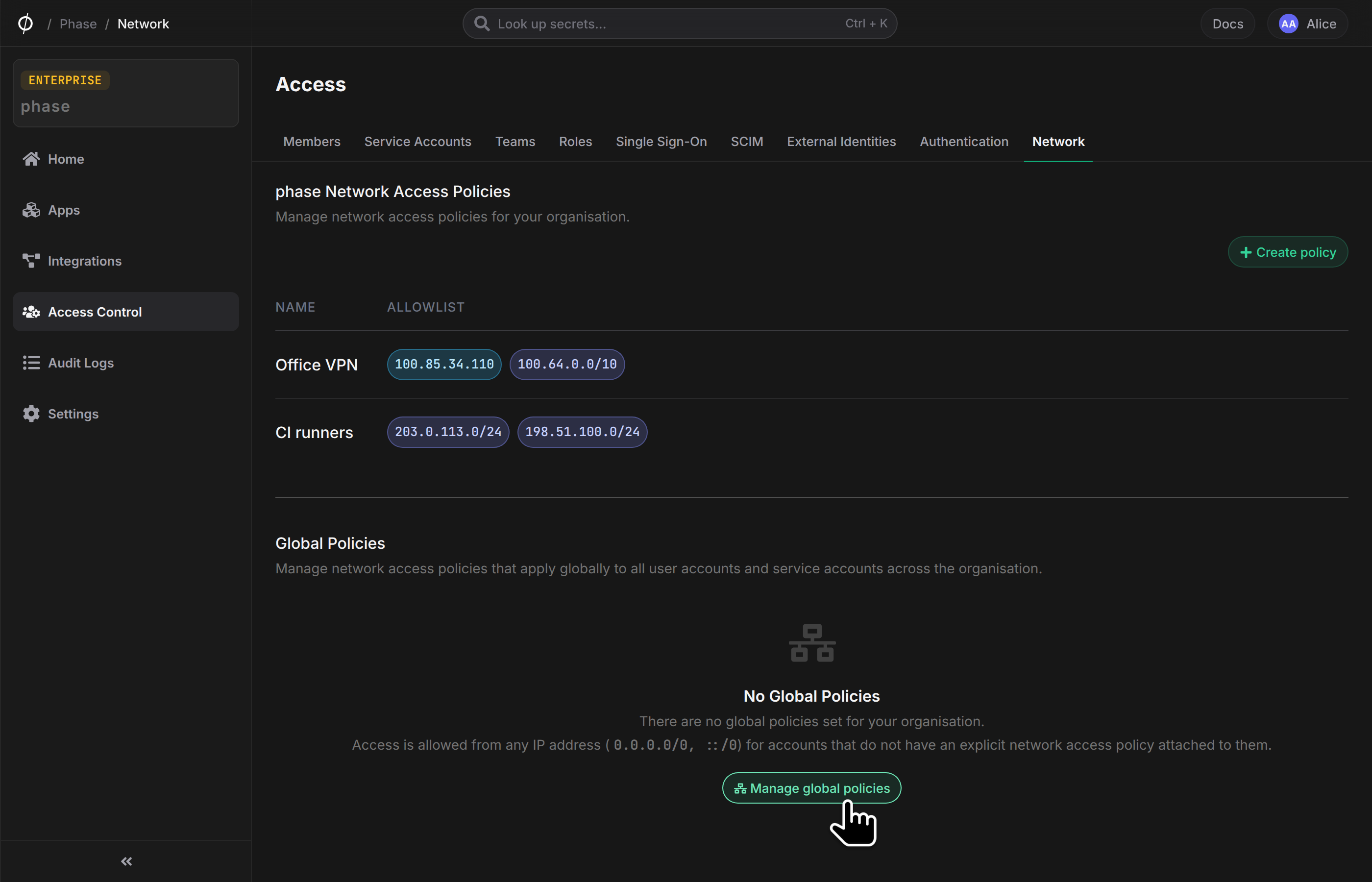Click the Phase breadcrumb link

pyautogui.click(x=78, y=24)
